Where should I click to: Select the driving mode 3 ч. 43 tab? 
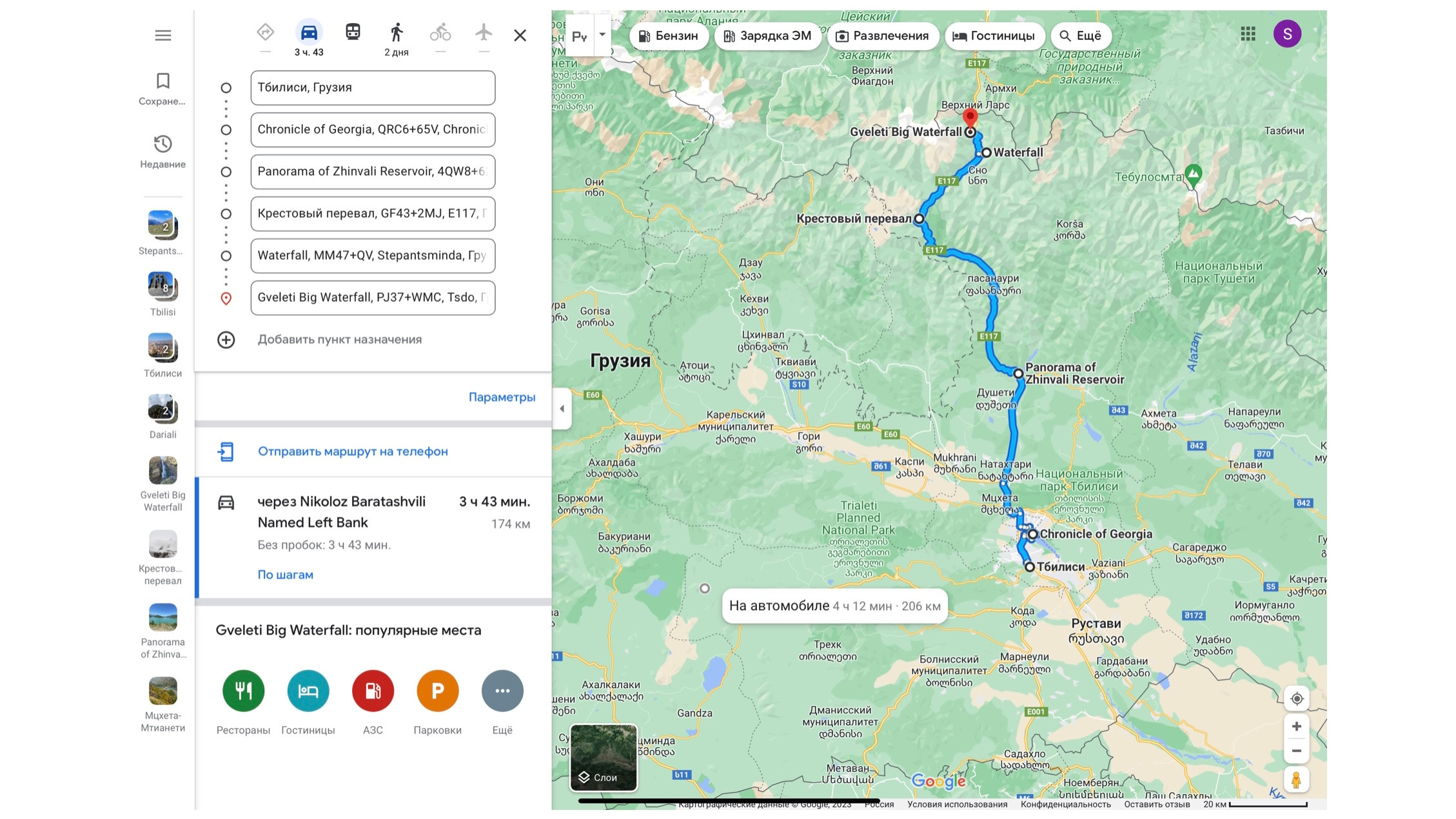[309, 39]
